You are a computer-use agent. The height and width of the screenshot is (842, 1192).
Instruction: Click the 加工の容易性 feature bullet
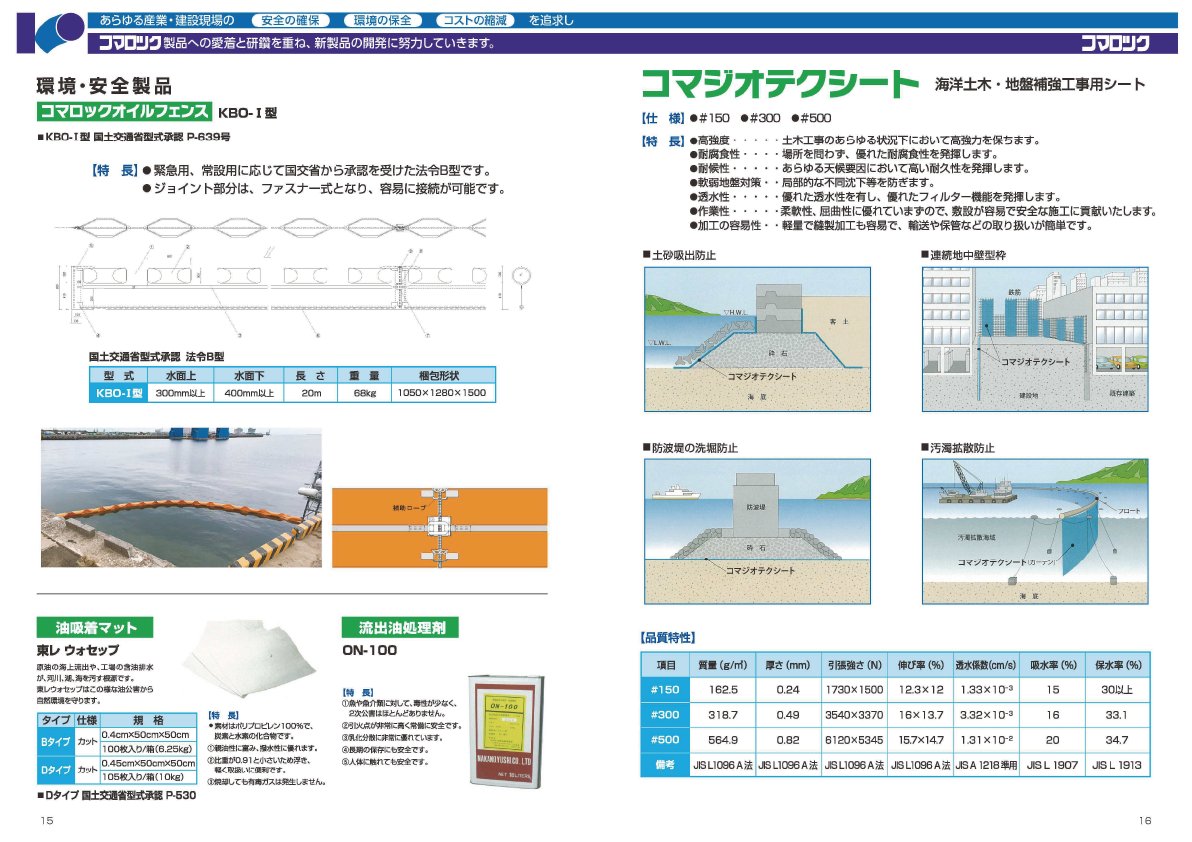[x=891, y=226]
